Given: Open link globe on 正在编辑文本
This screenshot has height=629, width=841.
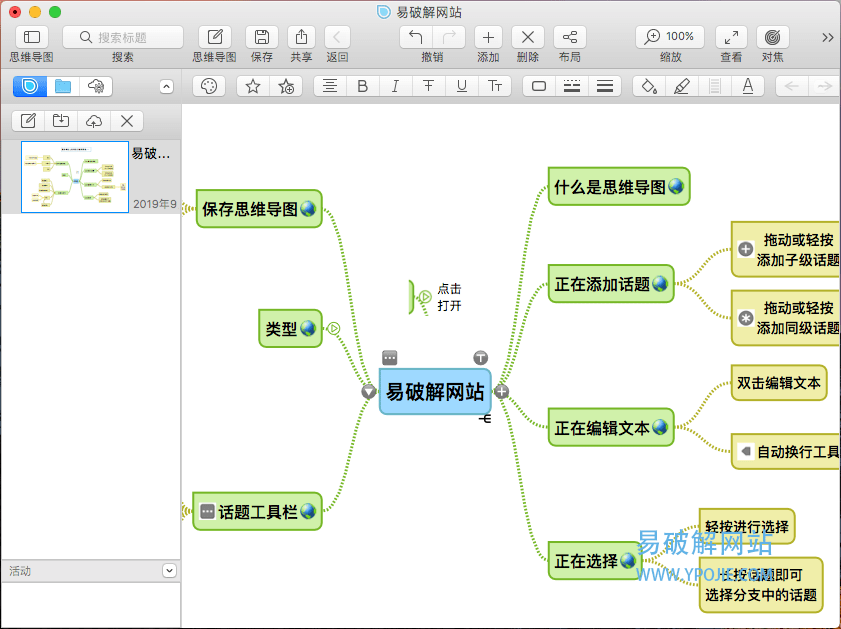Looking at the screenshot, I should (660, 427).
